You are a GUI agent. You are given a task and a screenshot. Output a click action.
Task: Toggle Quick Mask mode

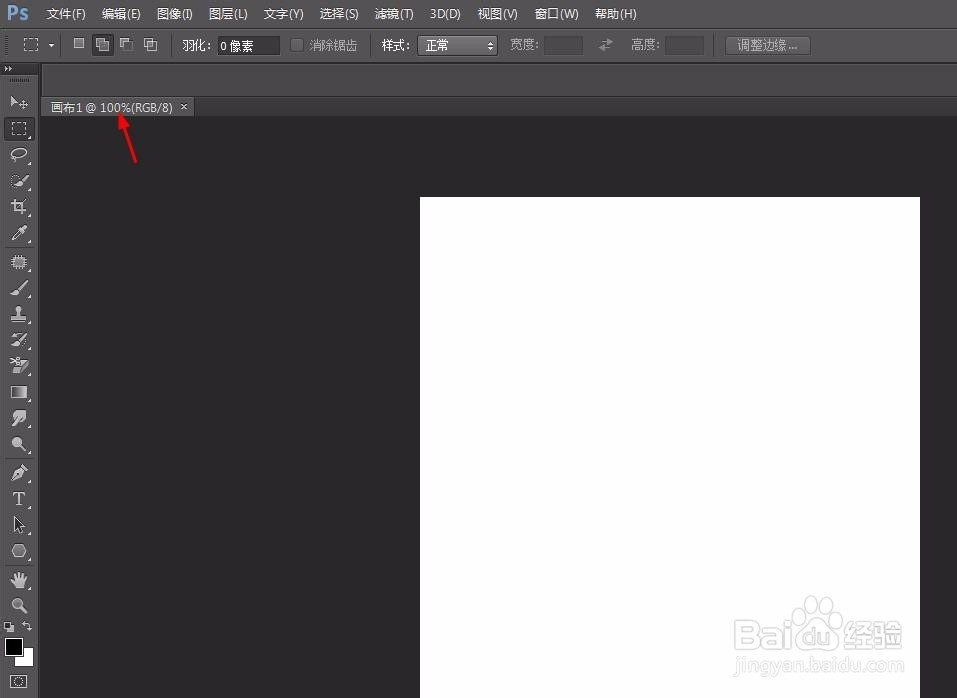[x=18, y=682]
